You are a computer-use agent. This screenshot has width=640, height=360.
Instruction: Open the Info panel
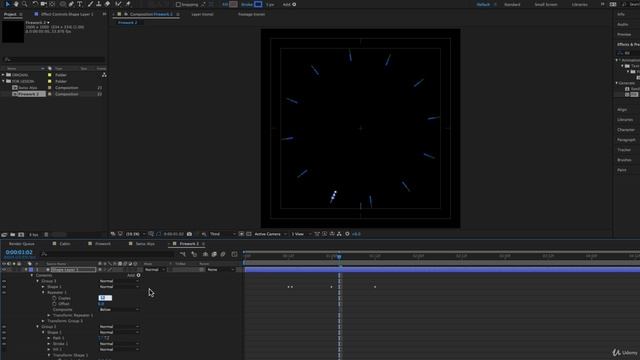pos(621,14)
